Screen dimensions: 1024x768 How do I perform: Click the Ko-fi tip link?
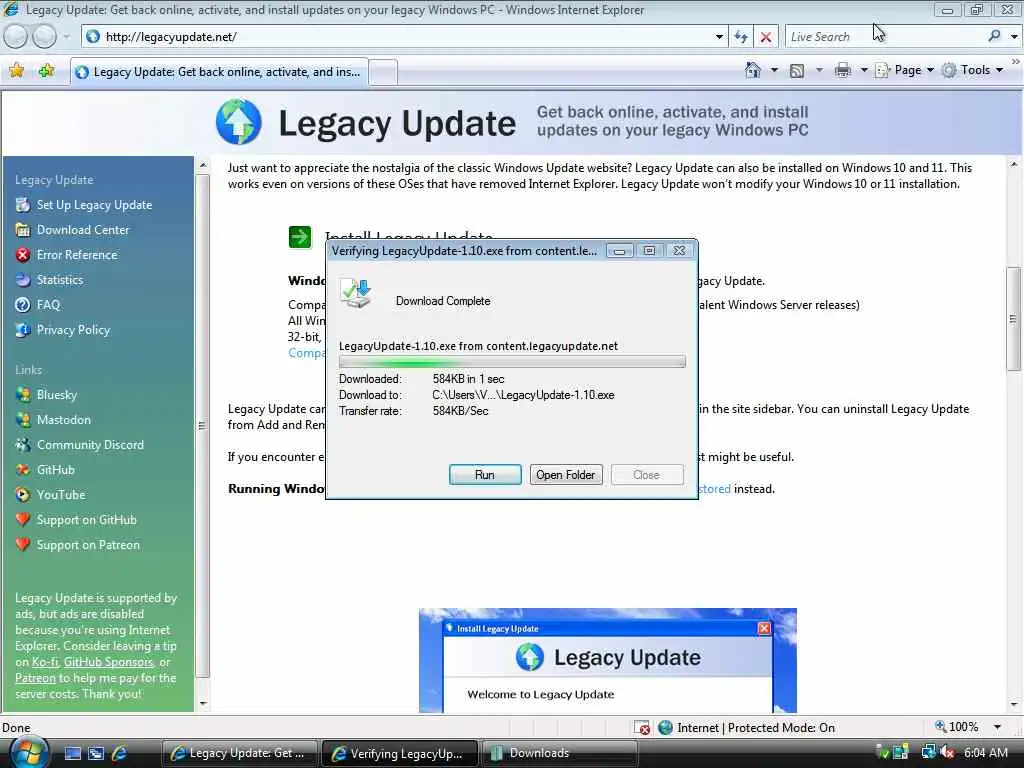(x=45, y=662)
